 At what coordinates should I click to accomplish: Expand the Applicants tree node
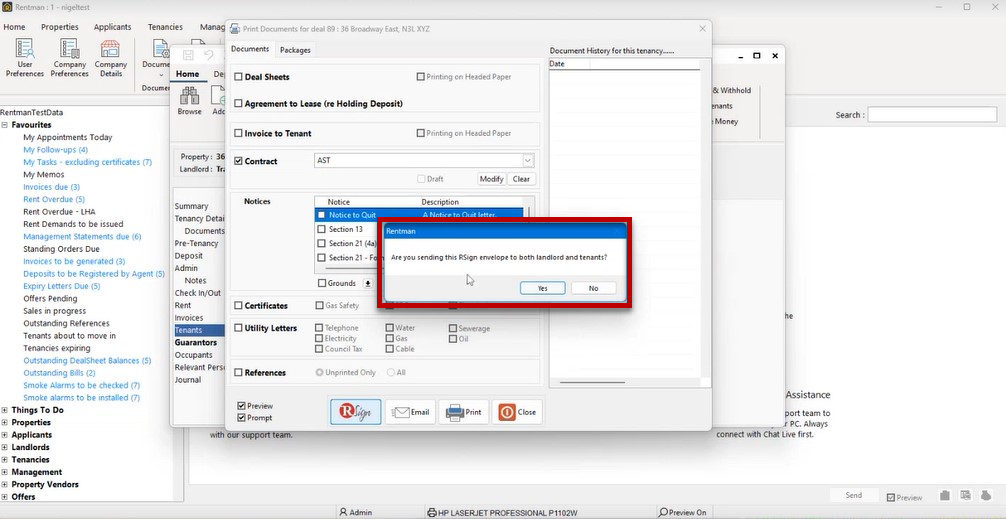point(5,435)
